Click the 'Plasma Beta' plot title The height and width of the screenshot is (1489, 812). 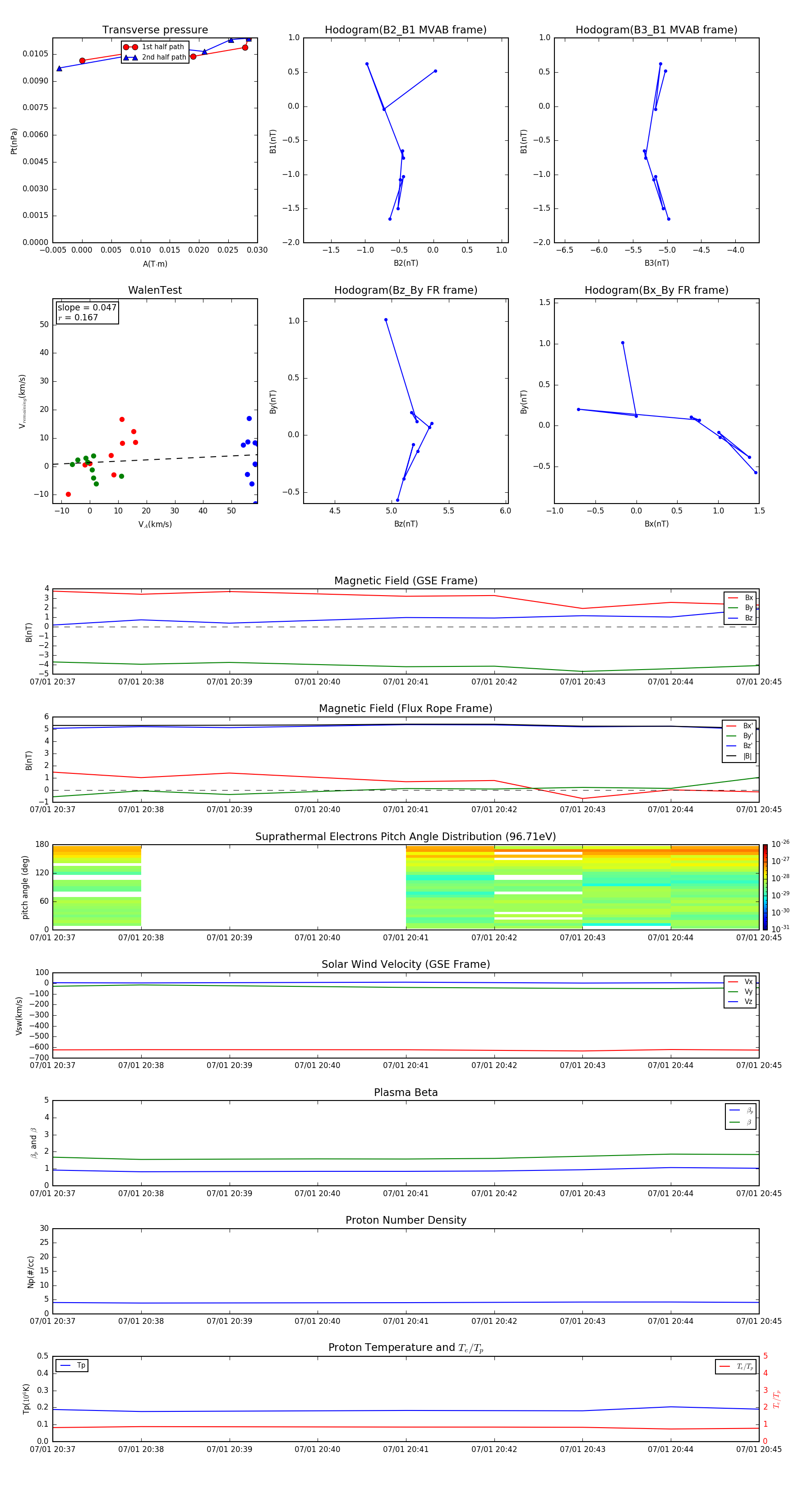click(x=406, y=1092)
